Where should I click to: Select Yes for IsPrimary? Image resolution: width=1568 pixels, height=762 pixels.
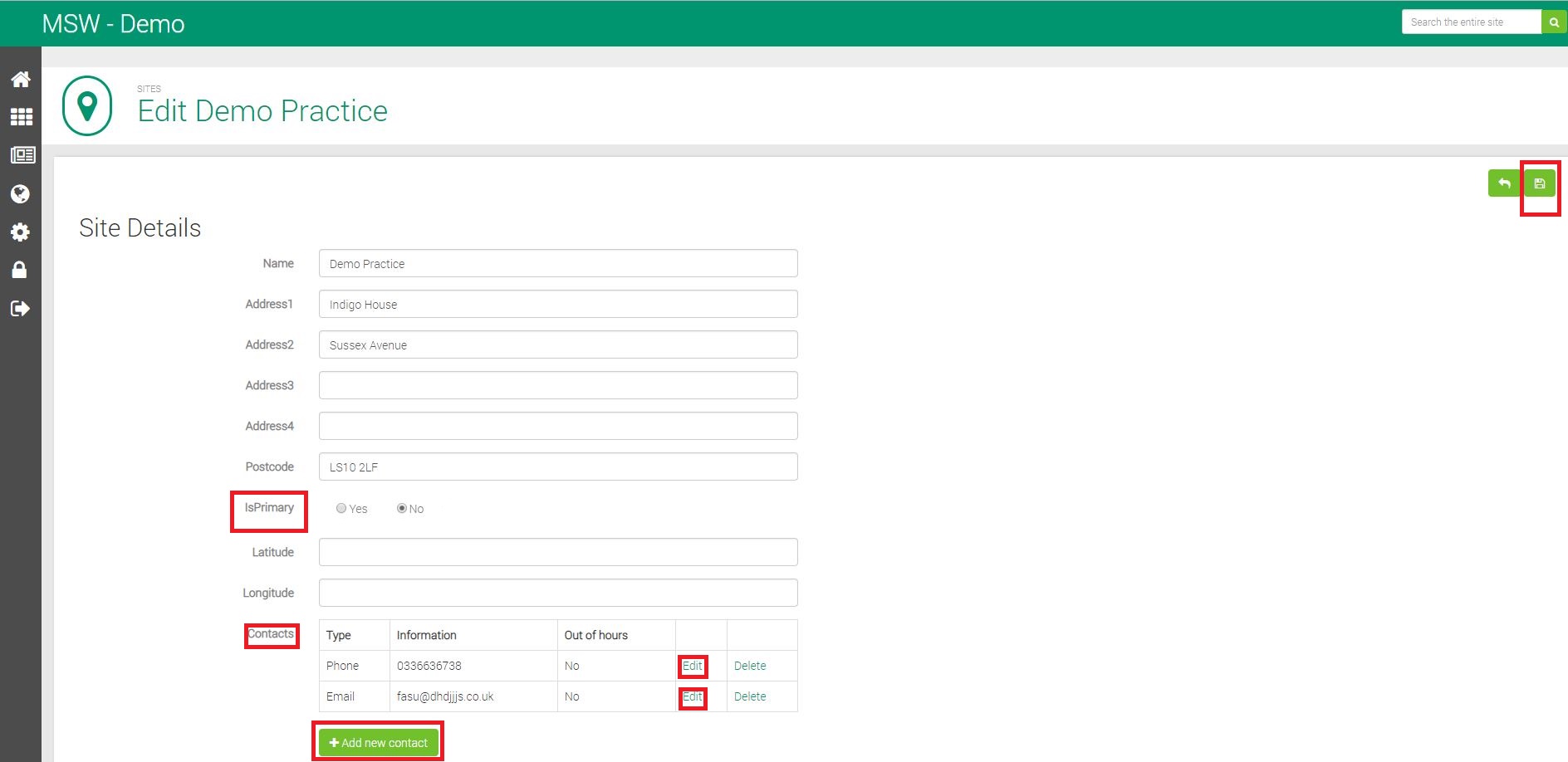(x=341, y=508)
